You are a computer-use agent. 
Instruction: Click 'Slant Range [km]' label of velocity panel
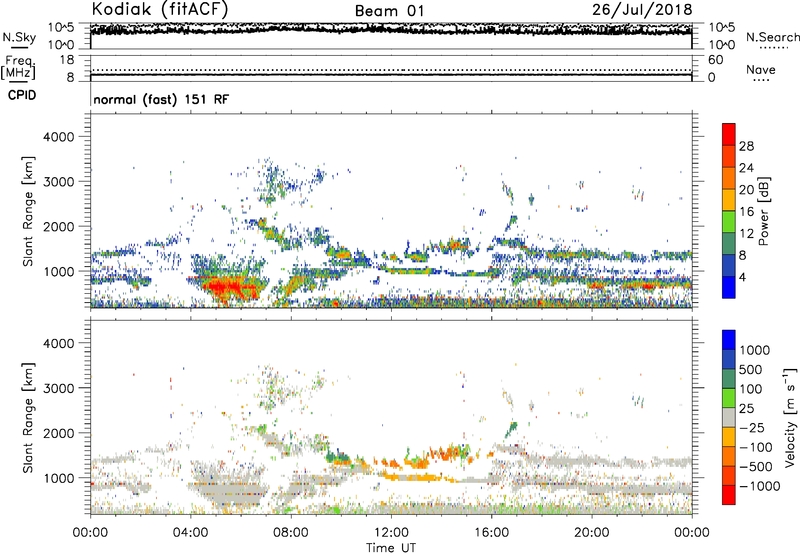(x=28, y=417)
